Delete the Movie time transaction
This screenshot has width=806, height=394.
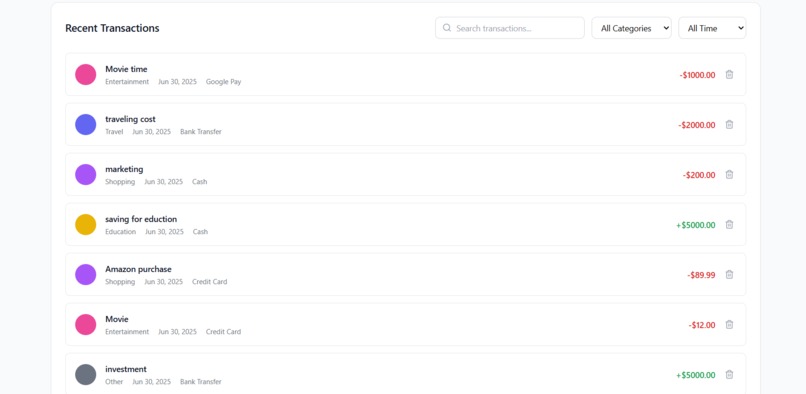click(x=729, y=75)
